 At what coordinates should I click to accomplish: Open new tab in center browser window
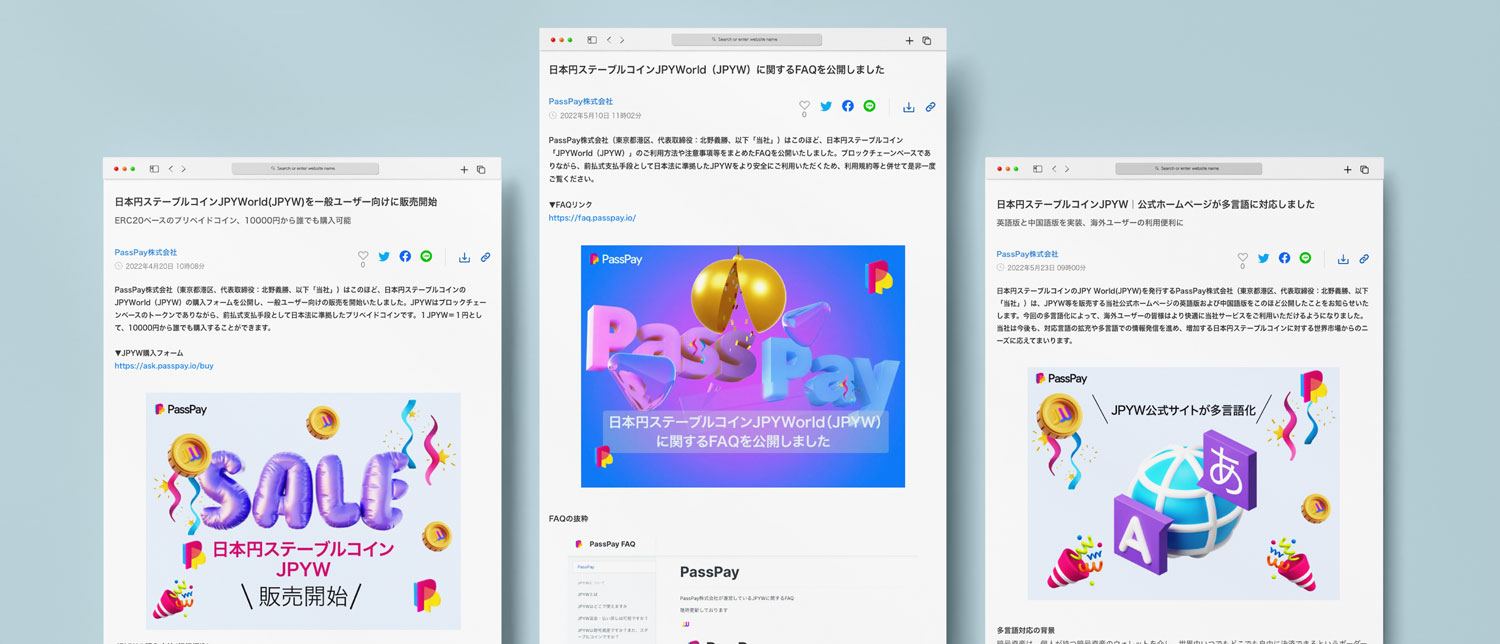click(909, 41)
